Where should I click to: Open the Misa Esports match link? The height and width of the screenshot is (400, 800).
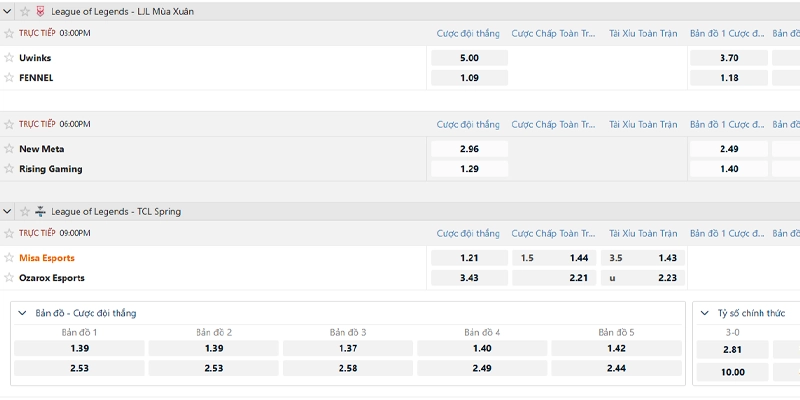coord(47,258)
